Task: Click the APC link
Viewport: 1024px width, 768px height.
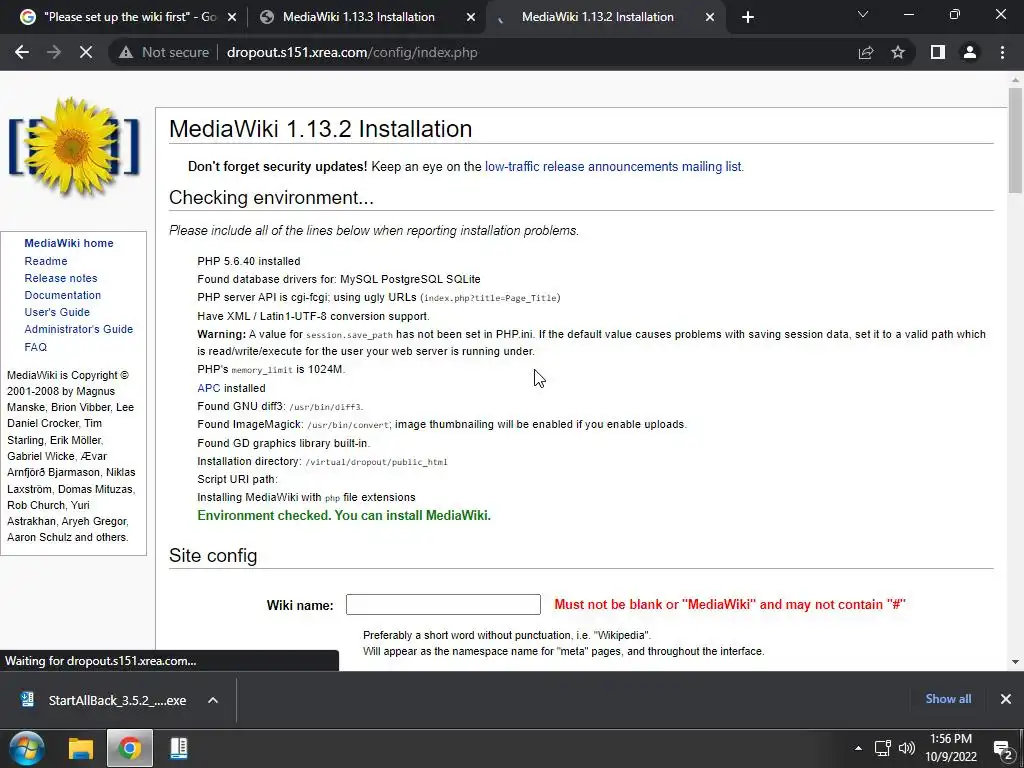Action: tap(208, 388)
